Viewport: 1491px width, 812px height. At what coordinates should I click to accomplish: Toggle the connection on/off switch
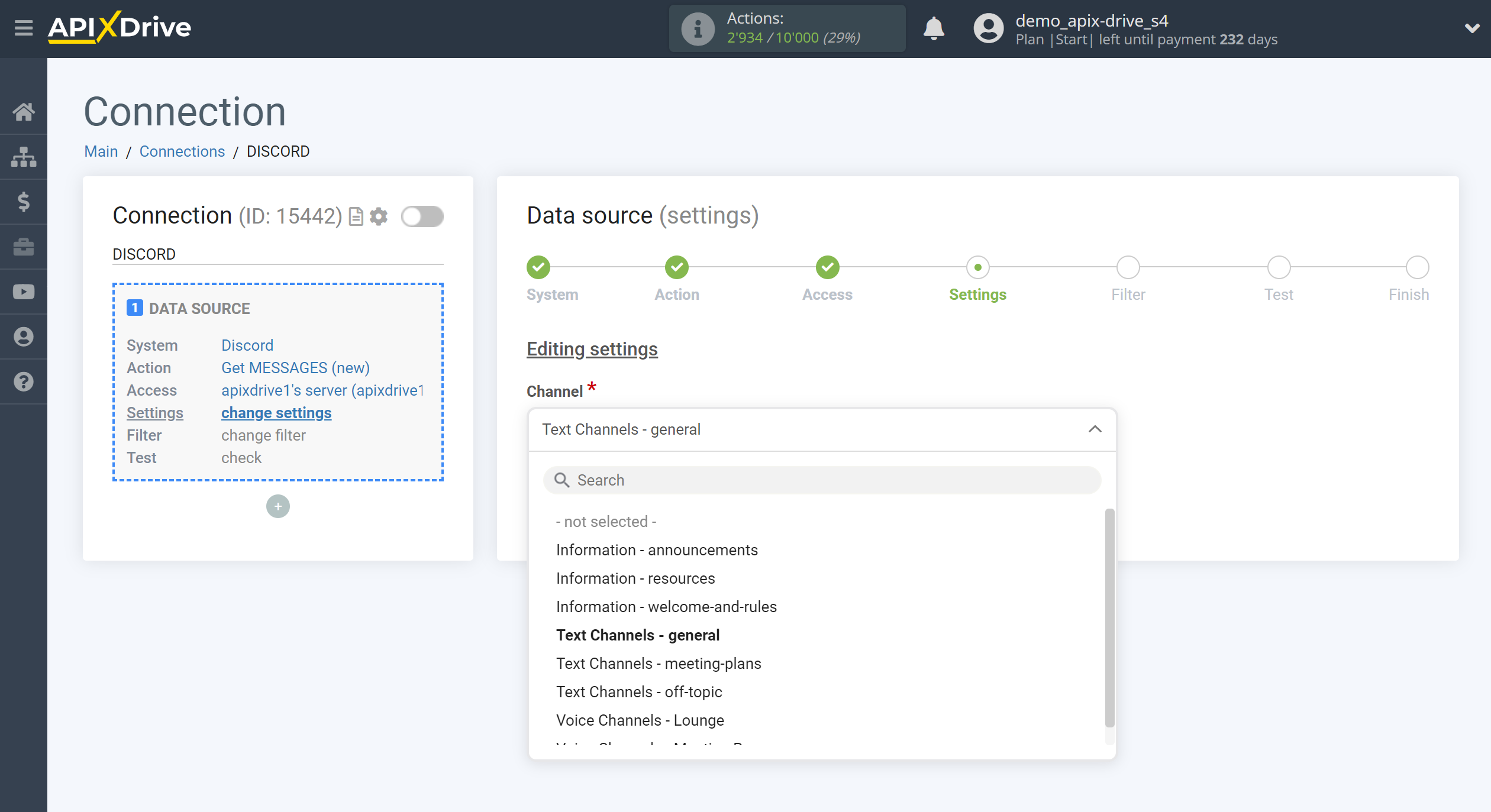coord(422,216)
